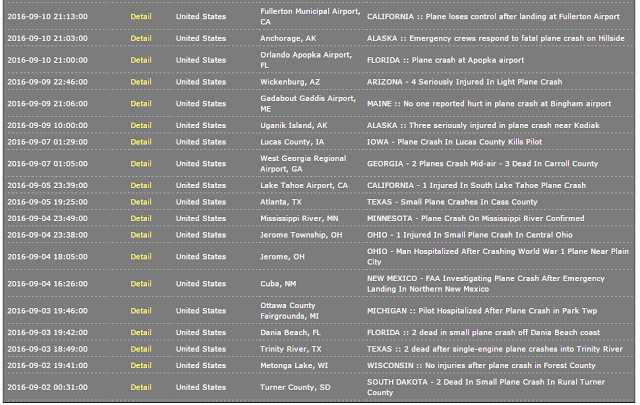This screenshot has height=405, width=640.
Task: Click Detail for Ottawa County Fairgrounds, MI
Action: click(141, 311)
